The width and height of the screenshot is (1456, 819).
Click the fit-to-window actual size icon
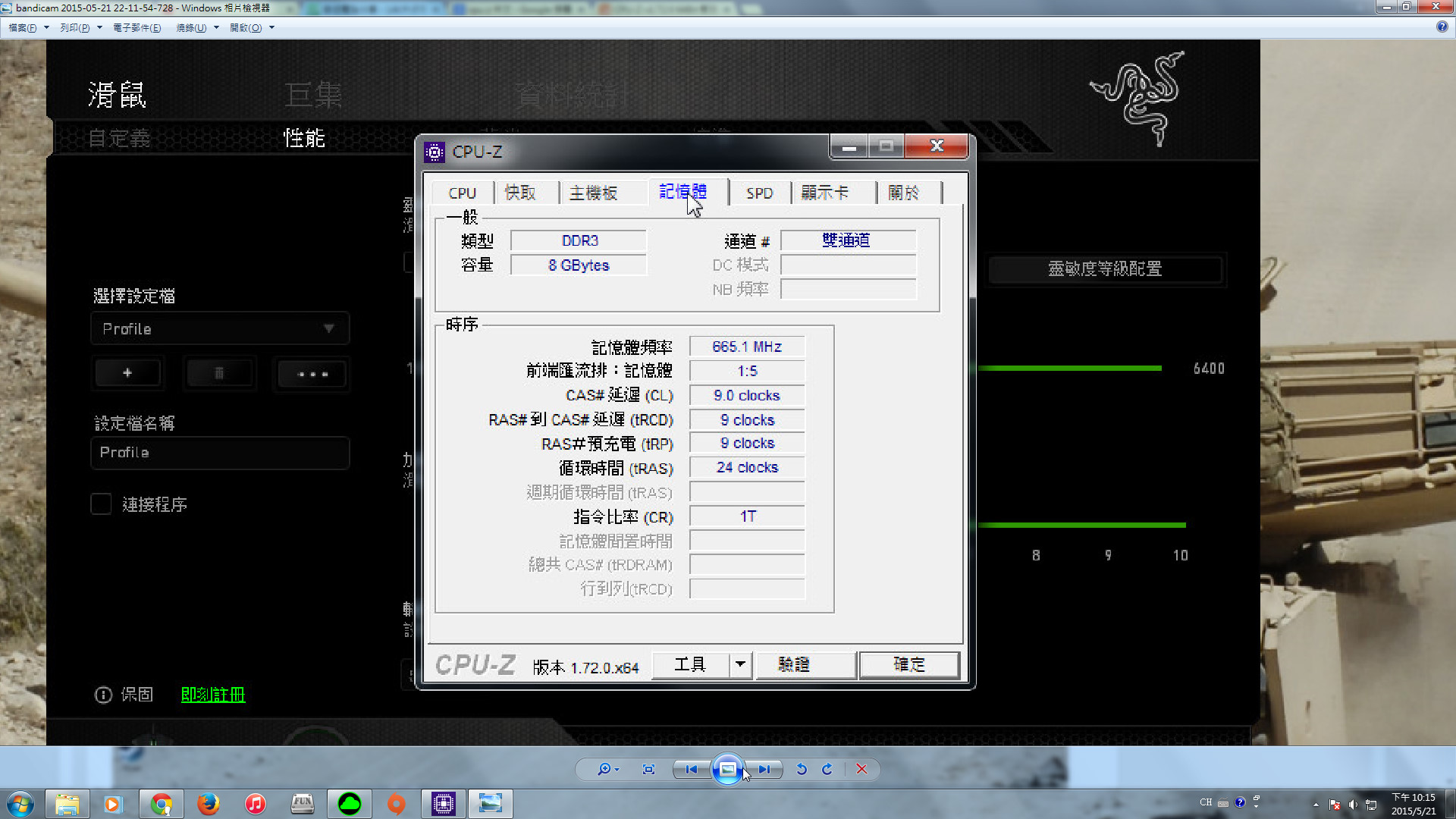pos(648,769)
